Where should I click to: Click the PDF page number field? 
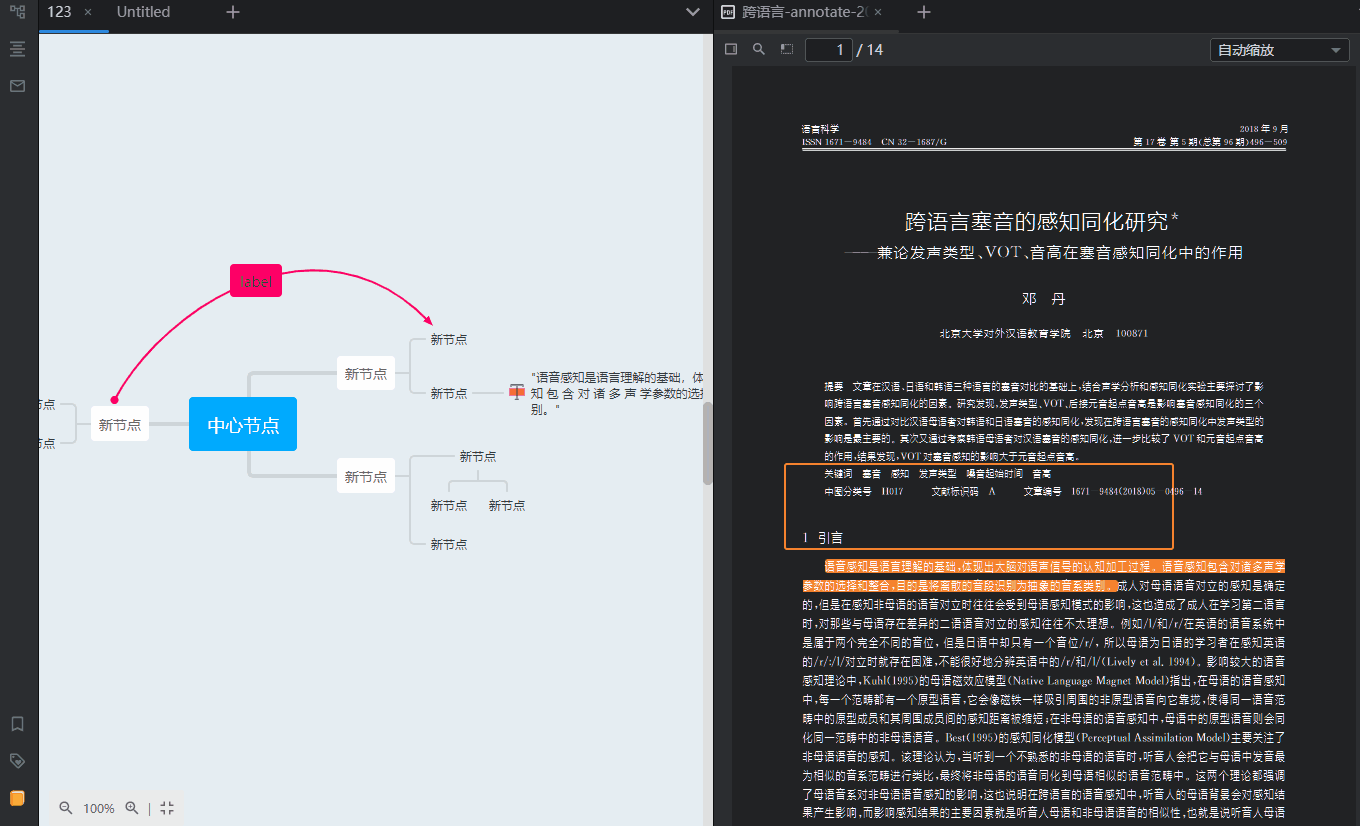[x=829, y=50]
